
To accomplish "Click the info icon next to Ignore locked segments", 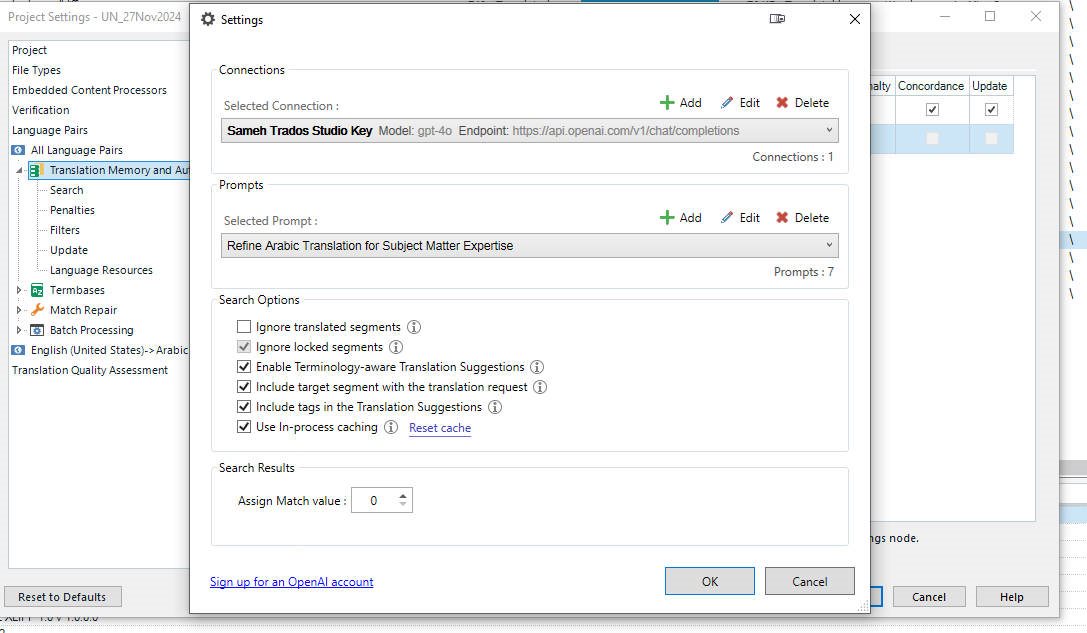I will (x=398, y=346).
